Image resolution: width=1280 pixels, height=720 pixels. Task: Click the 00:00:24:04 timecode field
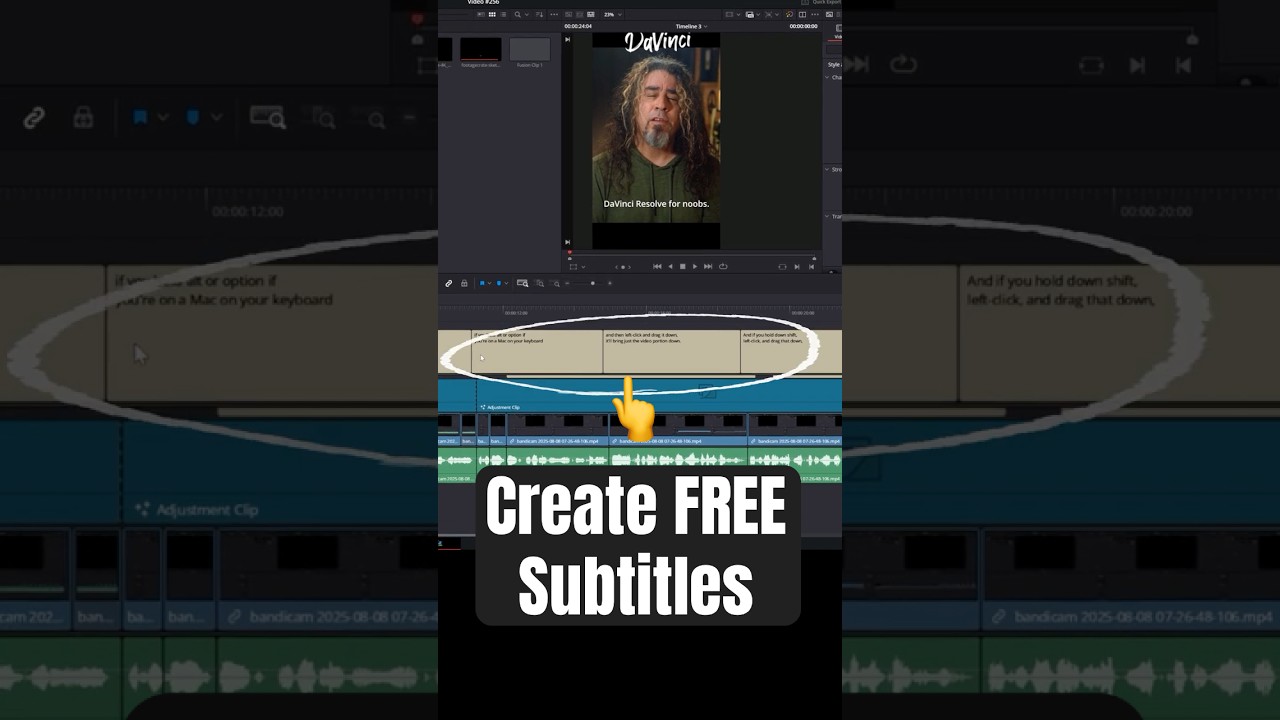(578, 26)
